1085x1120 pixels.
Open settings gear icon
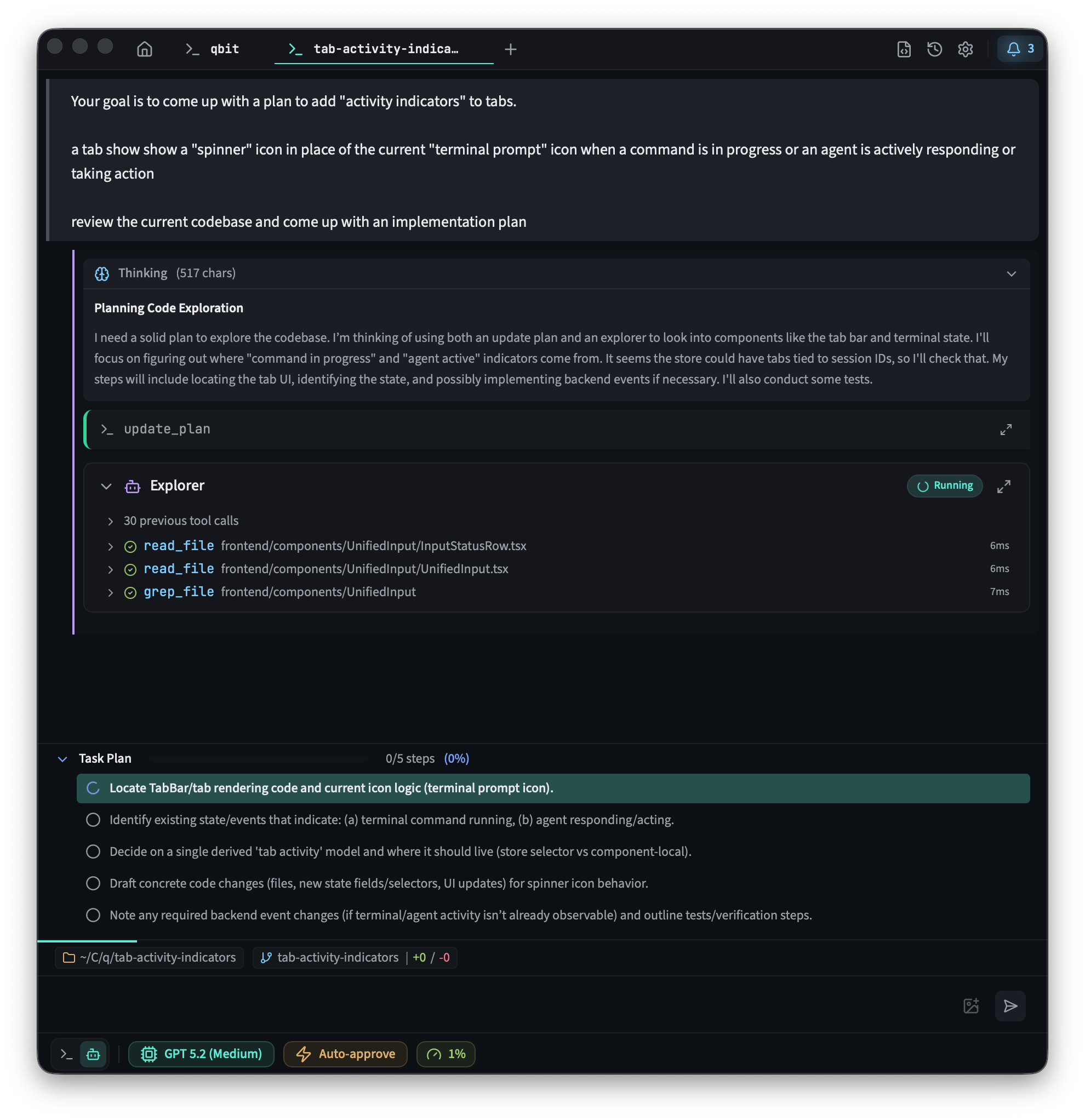coord(966,49)
